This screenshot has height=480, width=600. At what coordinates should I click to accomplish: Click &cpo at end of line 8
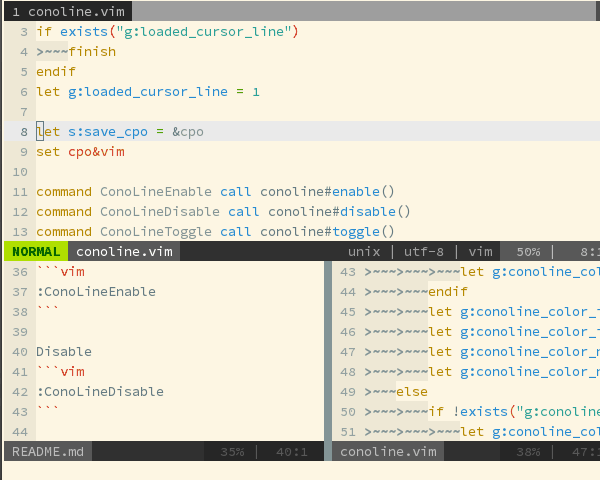click(188, 132)
